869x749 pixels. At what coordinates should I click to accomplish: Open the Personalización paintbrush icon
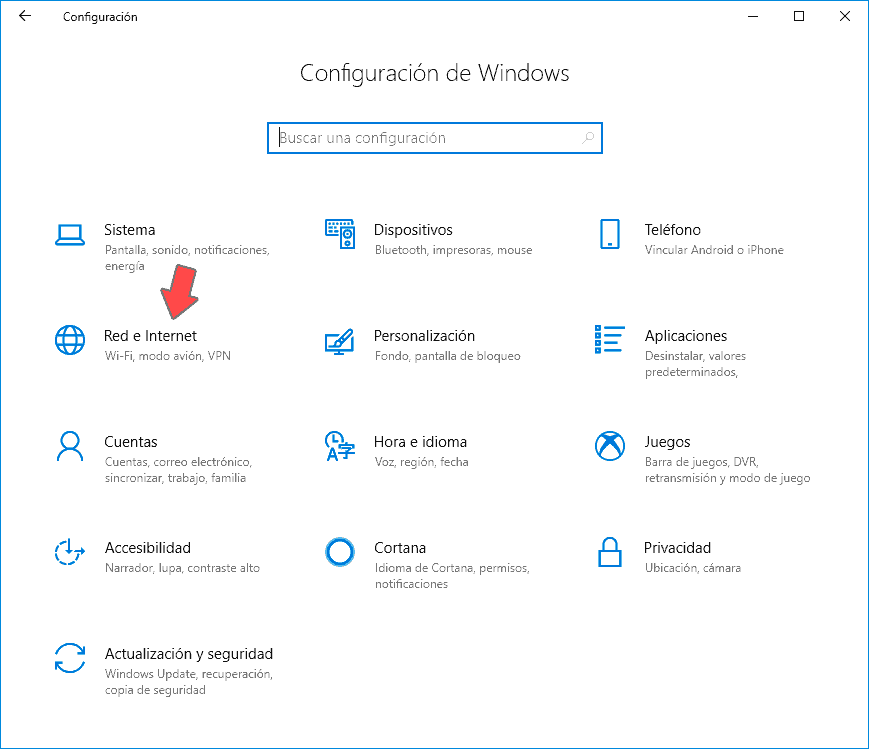340,340
